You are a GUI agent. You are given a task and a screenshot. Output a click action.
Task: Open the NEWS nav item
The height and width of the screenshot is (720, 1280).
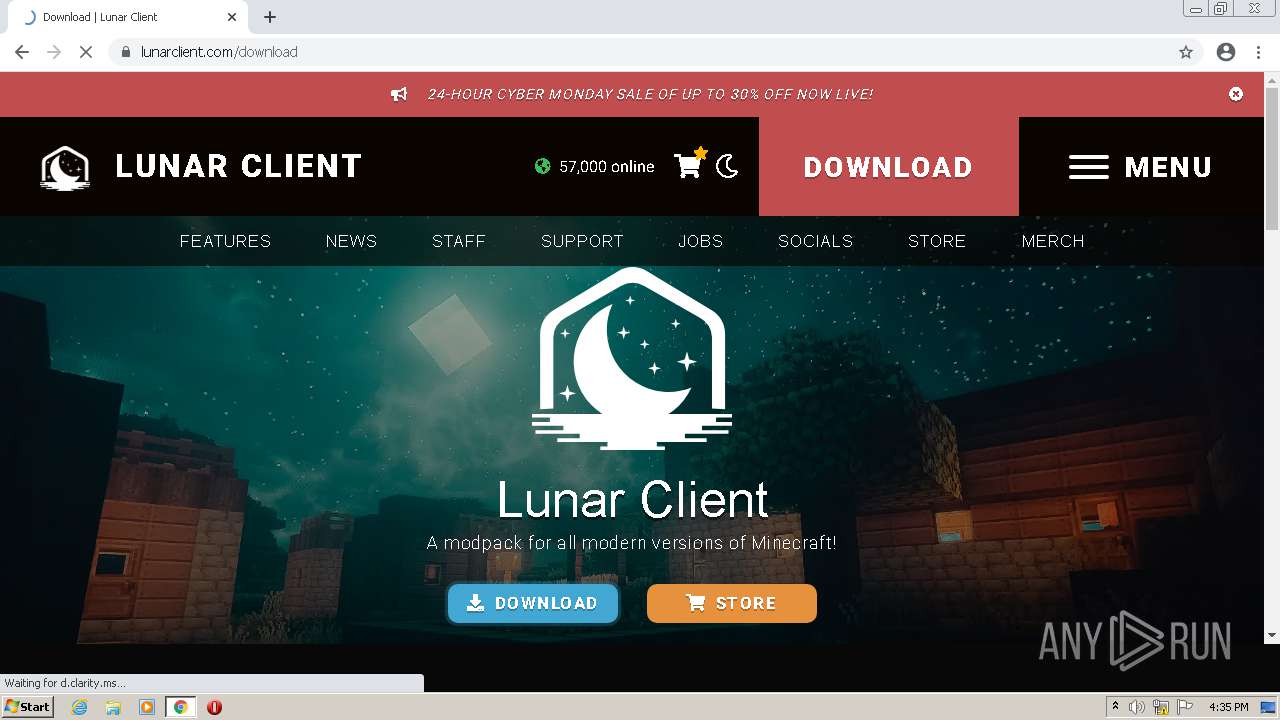point(351,241)
